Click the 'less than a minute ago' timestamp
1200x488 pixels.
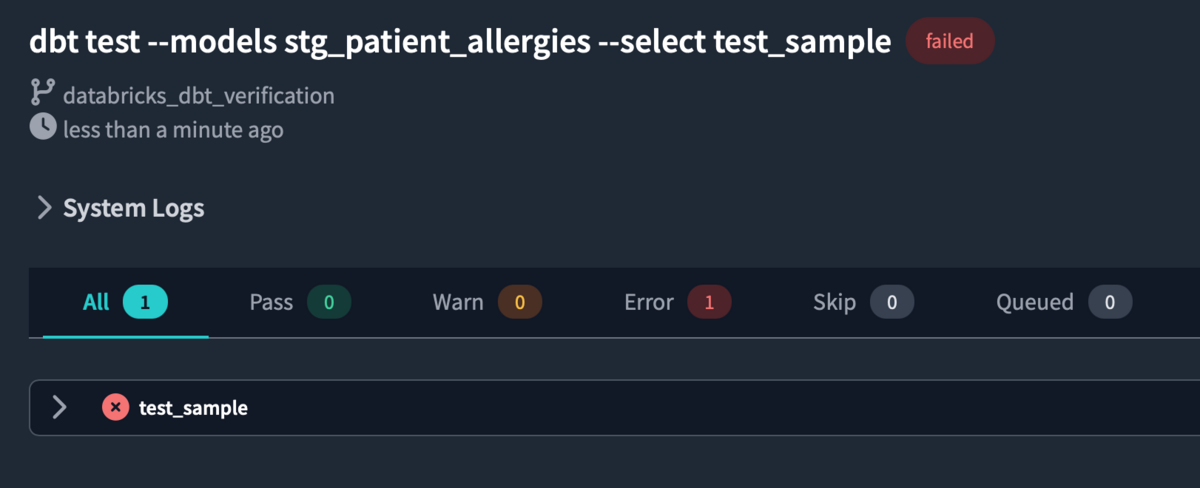pyautogui.click(x=173, y=130)
